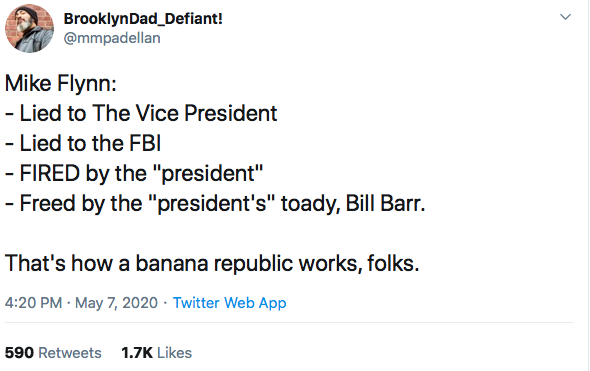
Task: Open the BrooklynDad_Defiant! display name link
Action: pyautogui.click(x=143, y=18)
